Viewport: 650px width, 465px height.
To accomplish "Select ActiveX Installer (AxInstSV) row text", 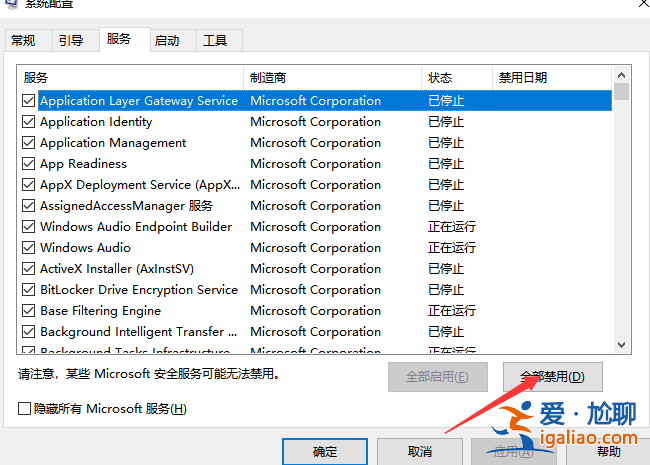I will (117, 269).
